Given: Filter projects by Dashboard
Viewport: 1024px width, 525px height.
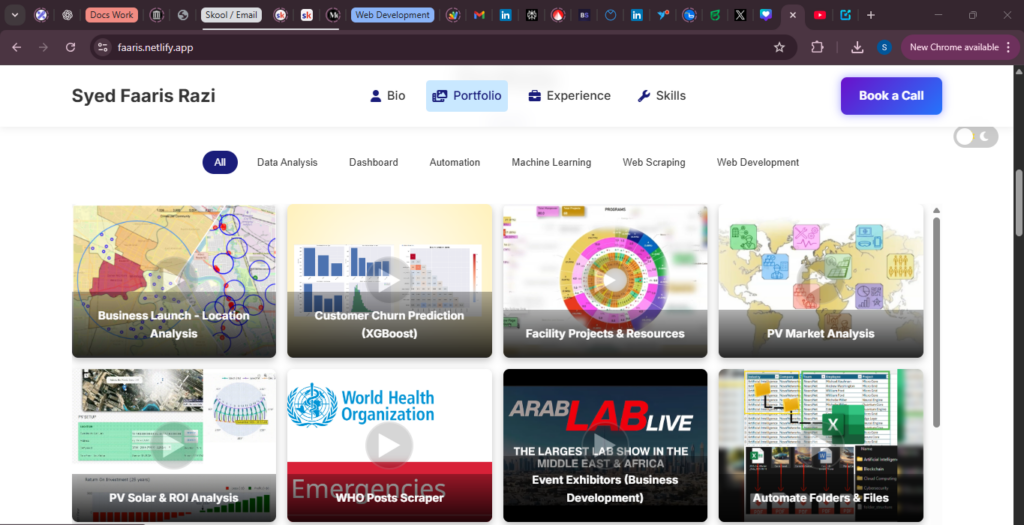Looking at the screenshot, I should 374,163.
